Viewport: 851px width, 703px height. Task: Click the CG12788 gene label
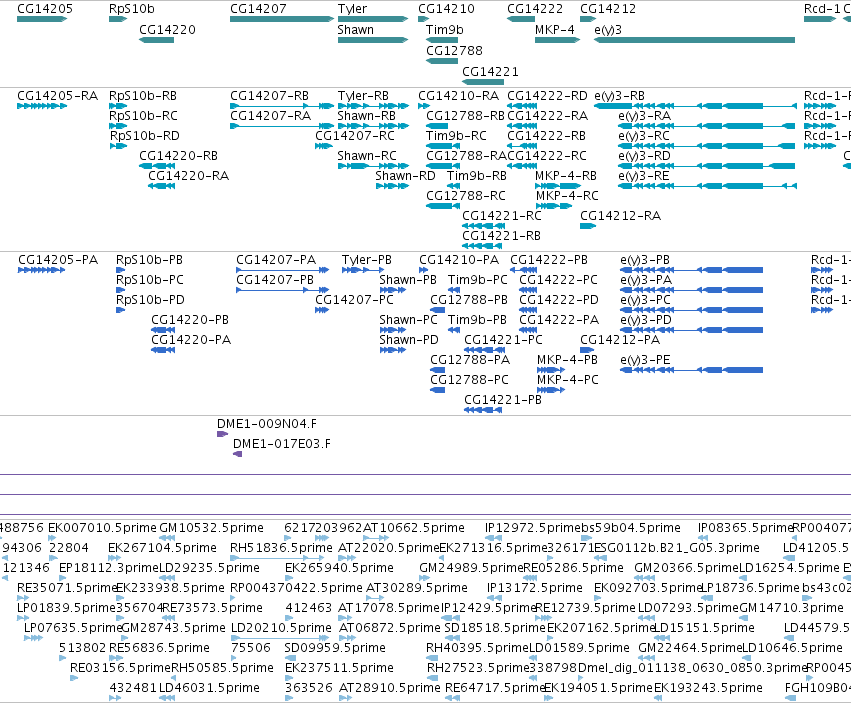[454, 50]
